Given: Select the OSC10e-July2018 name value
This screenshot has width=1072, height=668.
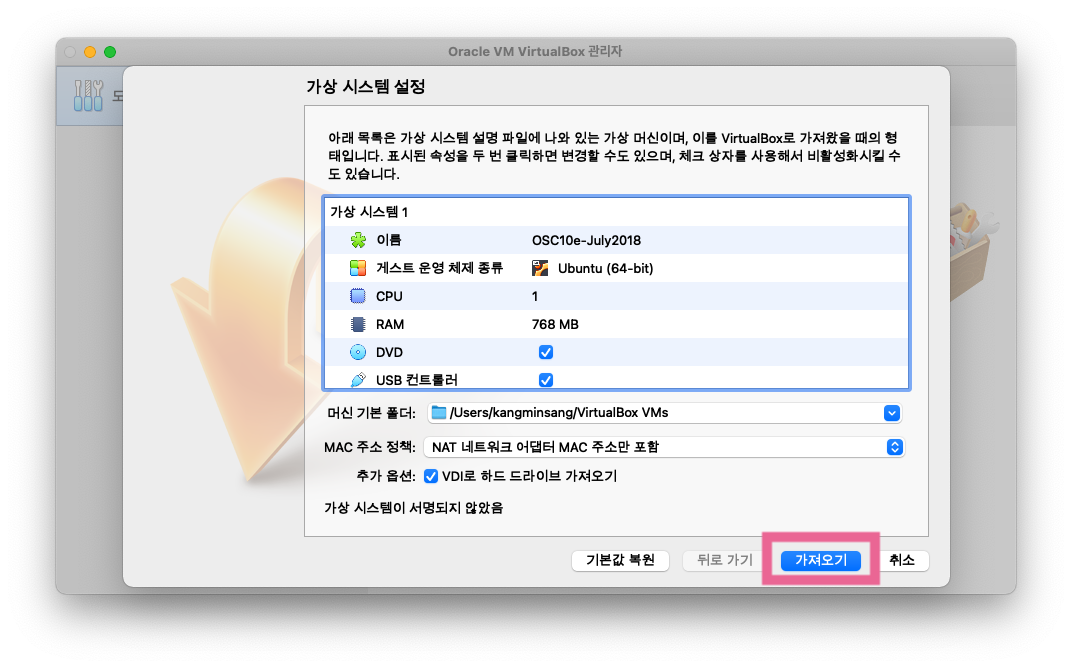Looking at the screenshot, I should click(x=586, y=240).
